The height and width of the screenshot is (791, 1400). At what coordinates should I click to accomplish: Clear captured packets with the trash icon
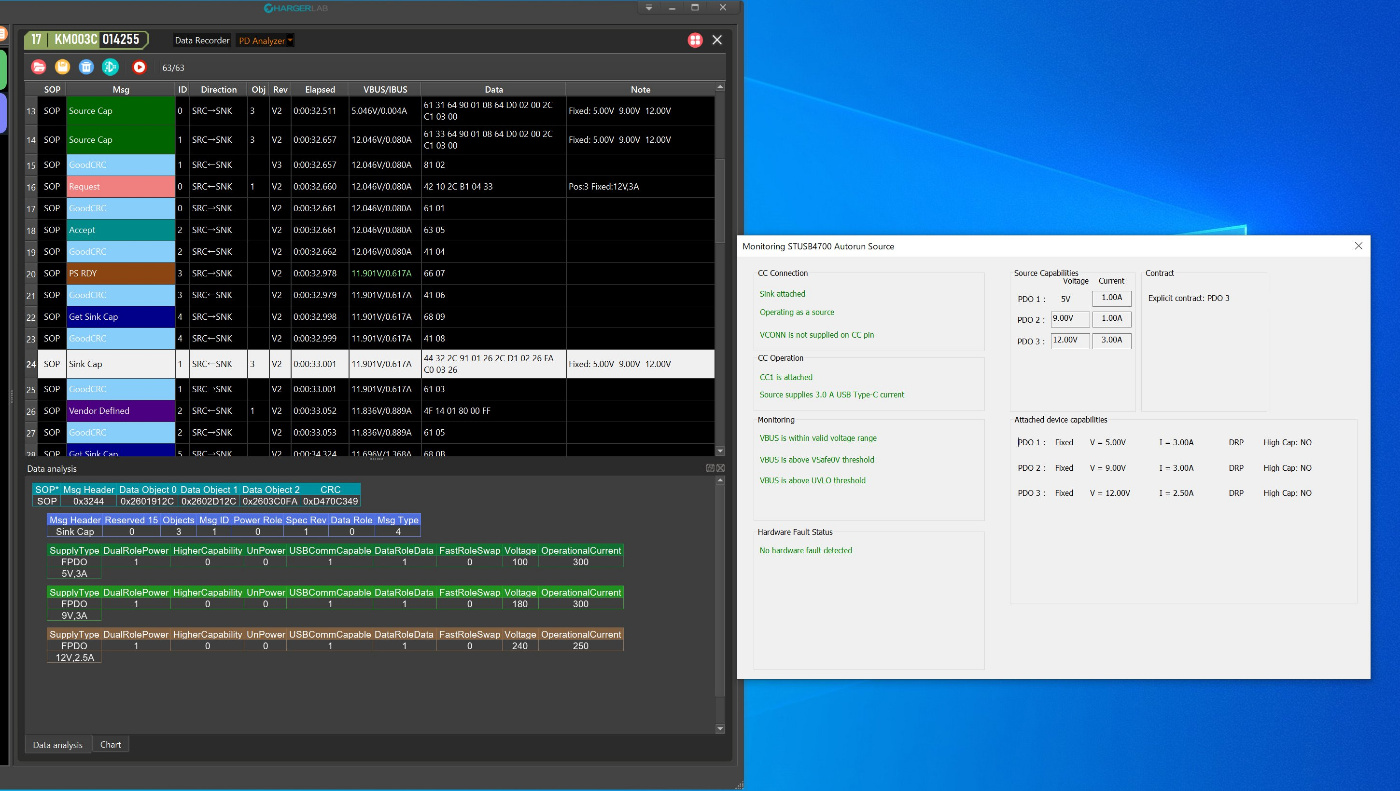[86, 67]
